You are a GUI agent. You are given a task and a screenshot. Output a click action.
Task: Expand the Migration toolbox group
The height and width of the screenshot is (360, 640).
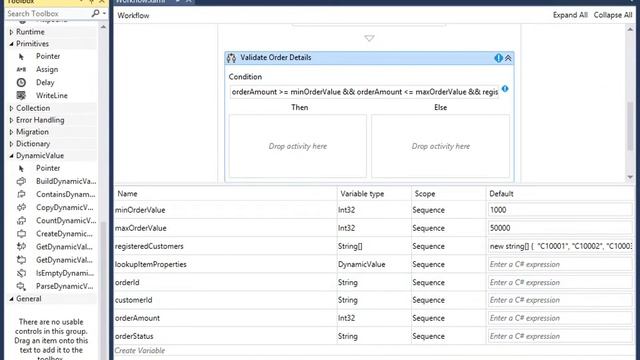click(x=11, y=132)
